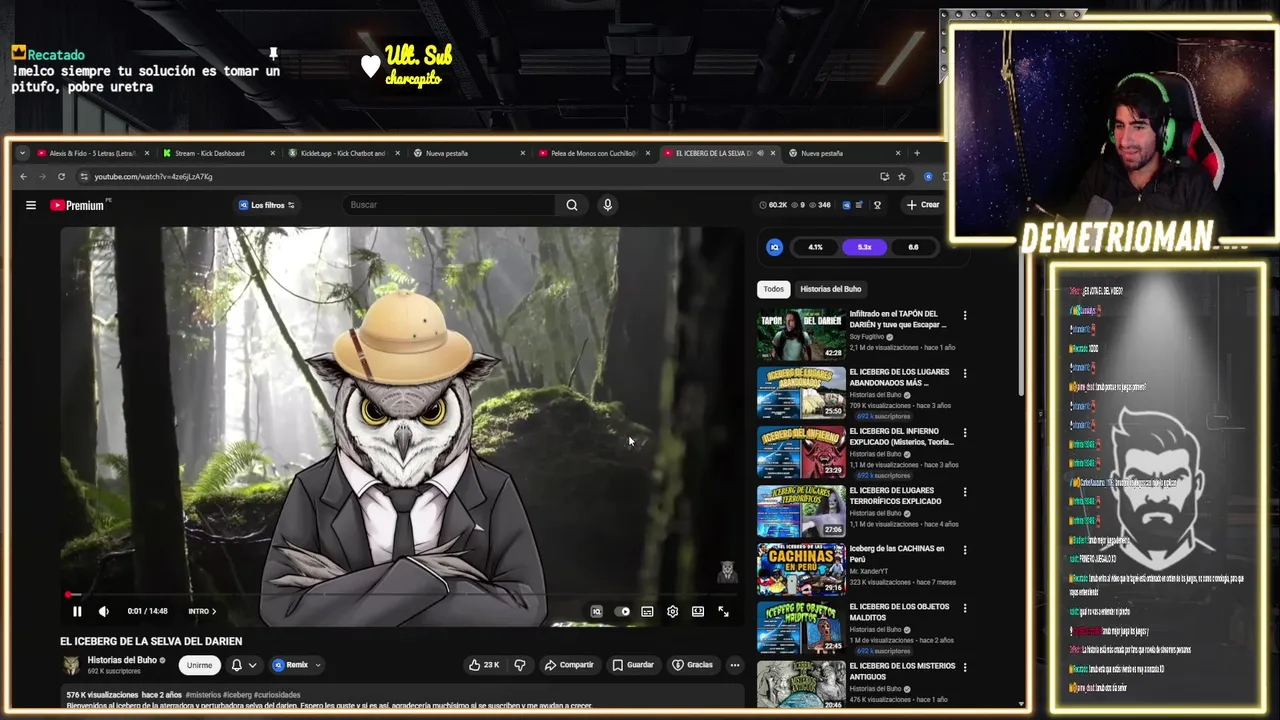The image size is (1280, 720).
Task: Expand the notification chevron next to bell
Action: coord(252,665)
